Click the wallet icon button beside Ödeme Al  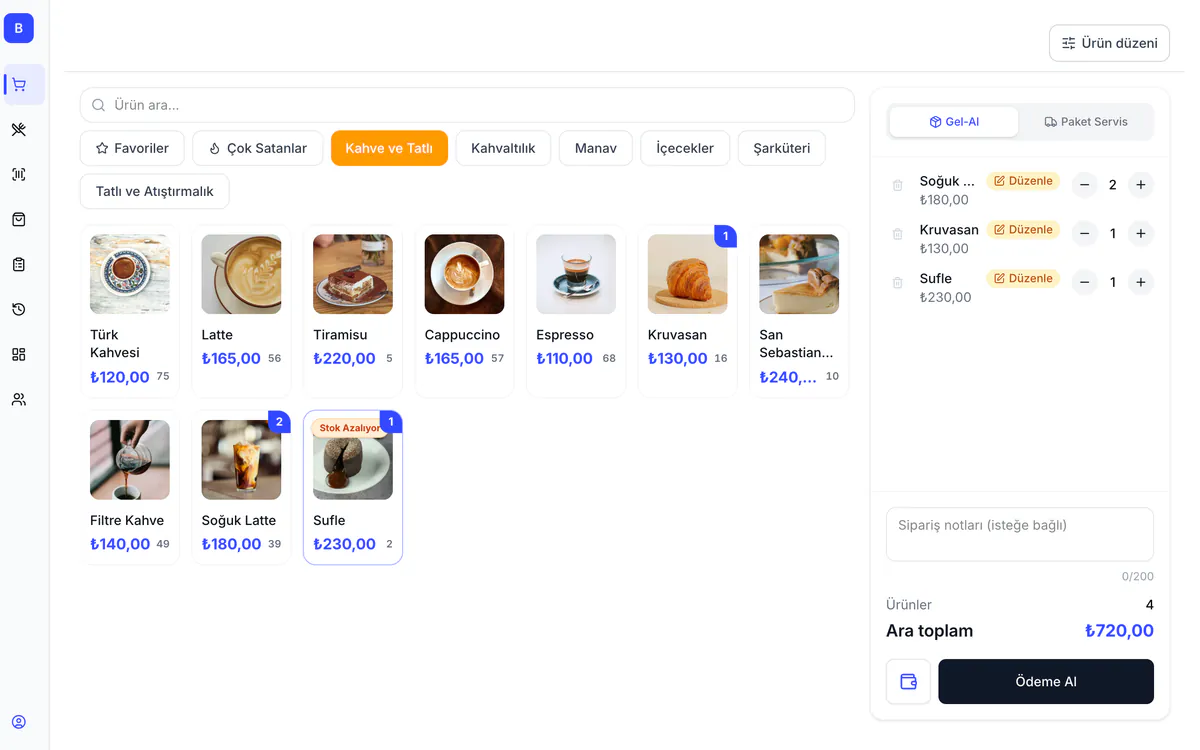point(908,681)
